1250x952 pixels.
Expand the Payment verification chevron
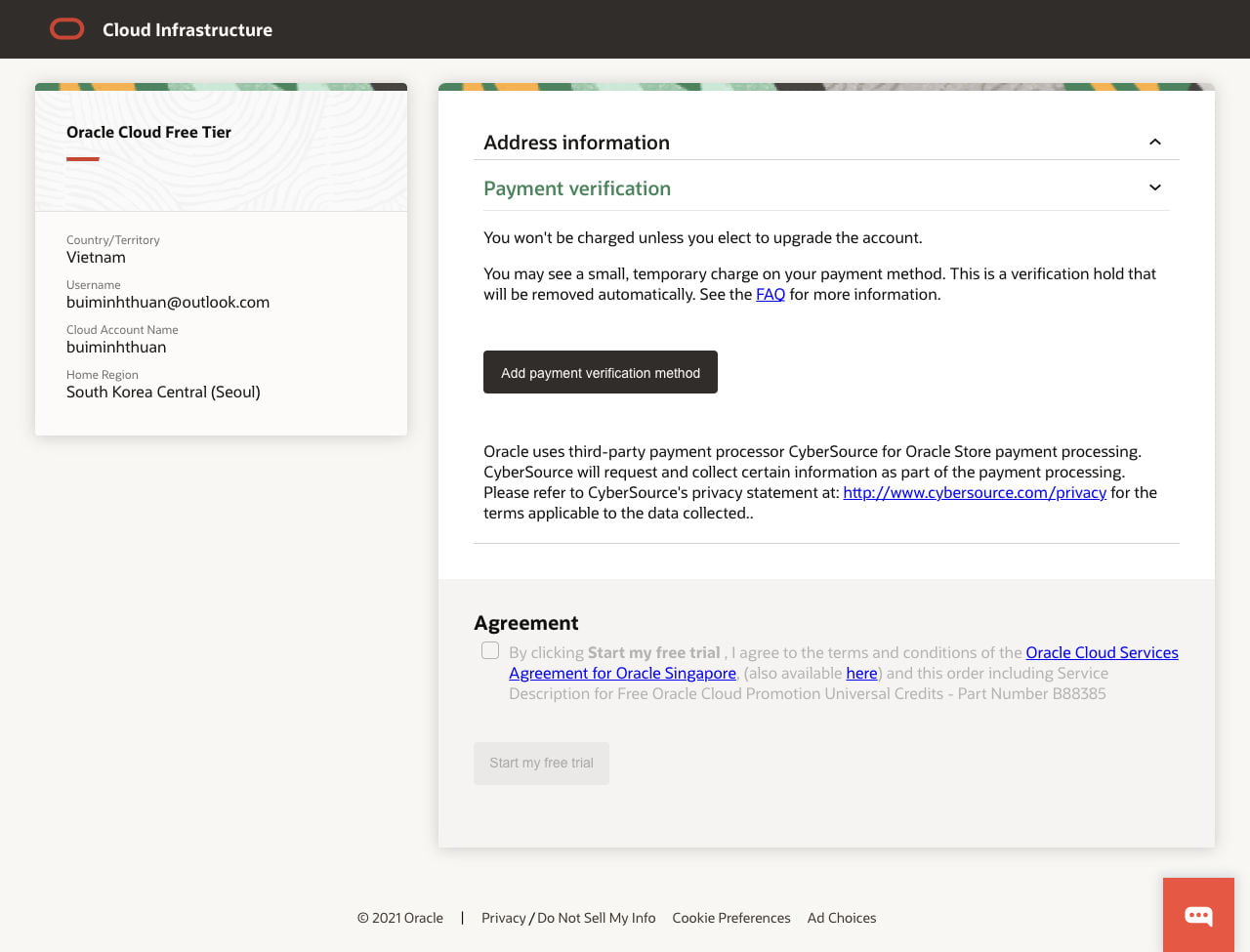[x=1155, y=187]
